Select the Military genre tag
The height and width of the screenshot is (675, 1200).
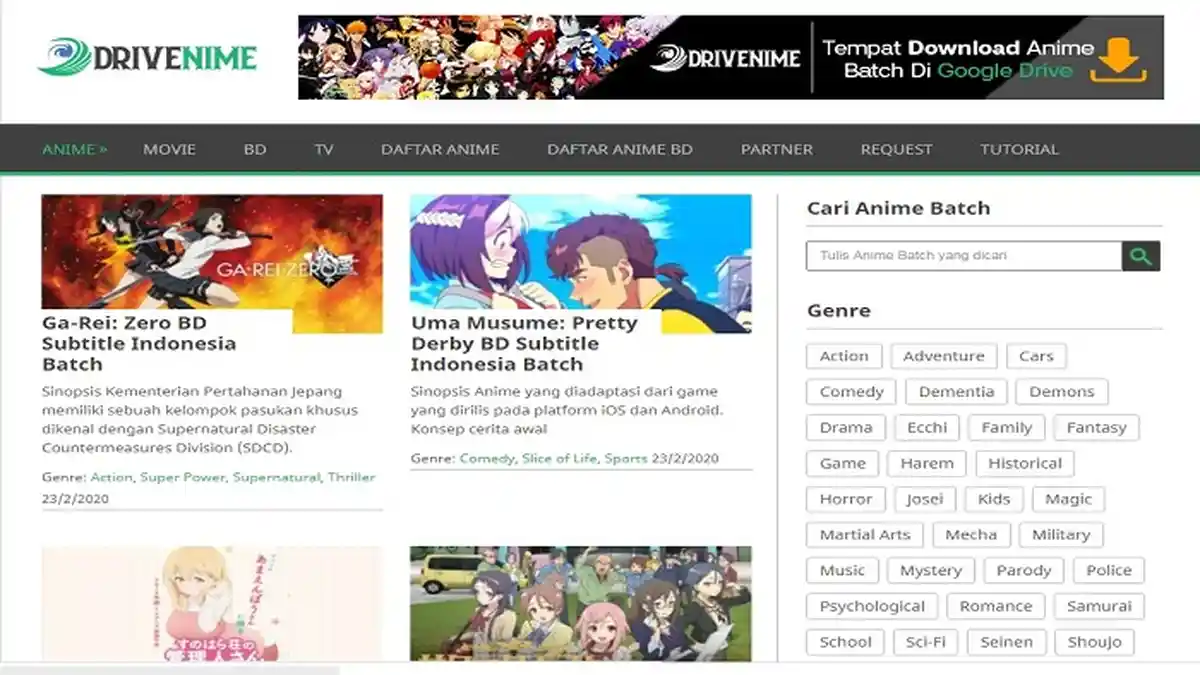(x=1061, y=535)
